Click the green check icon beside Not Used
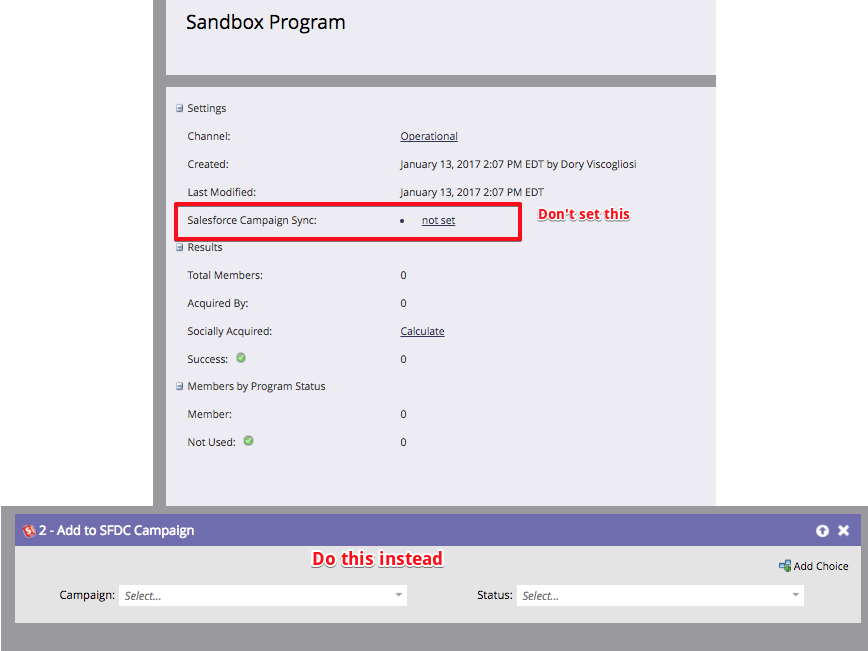Image resolution: width=868 pixels, height=651 pixels. tap(248, 440)
